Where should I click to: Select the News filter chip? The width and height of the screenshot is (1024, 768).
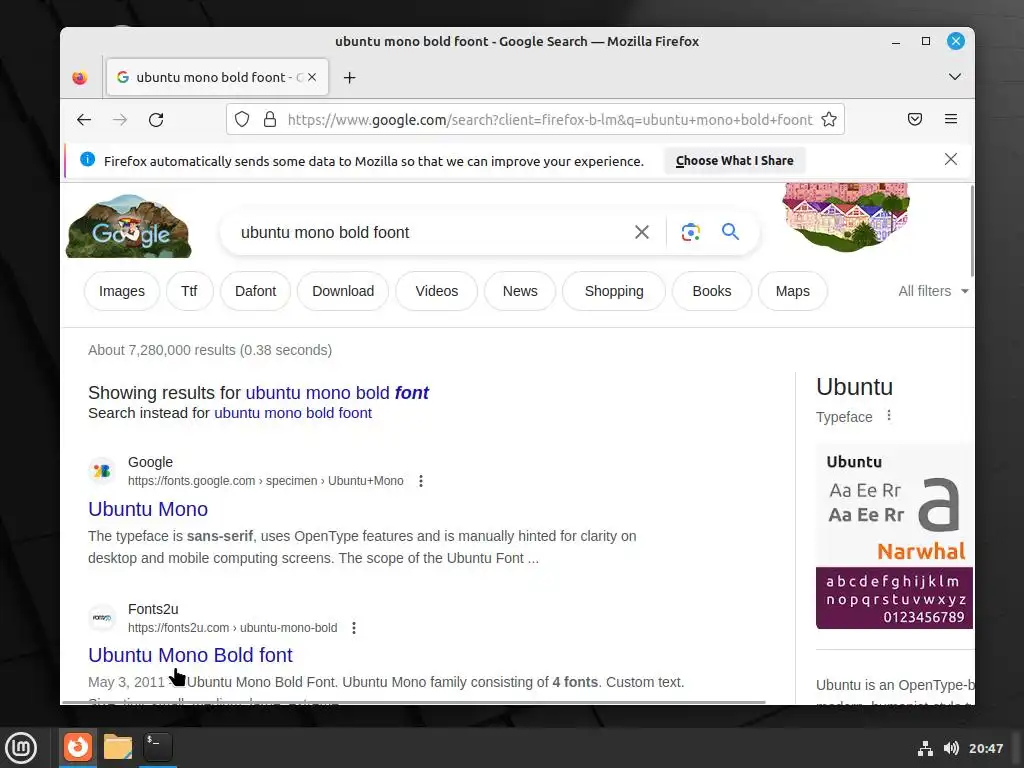520,291
